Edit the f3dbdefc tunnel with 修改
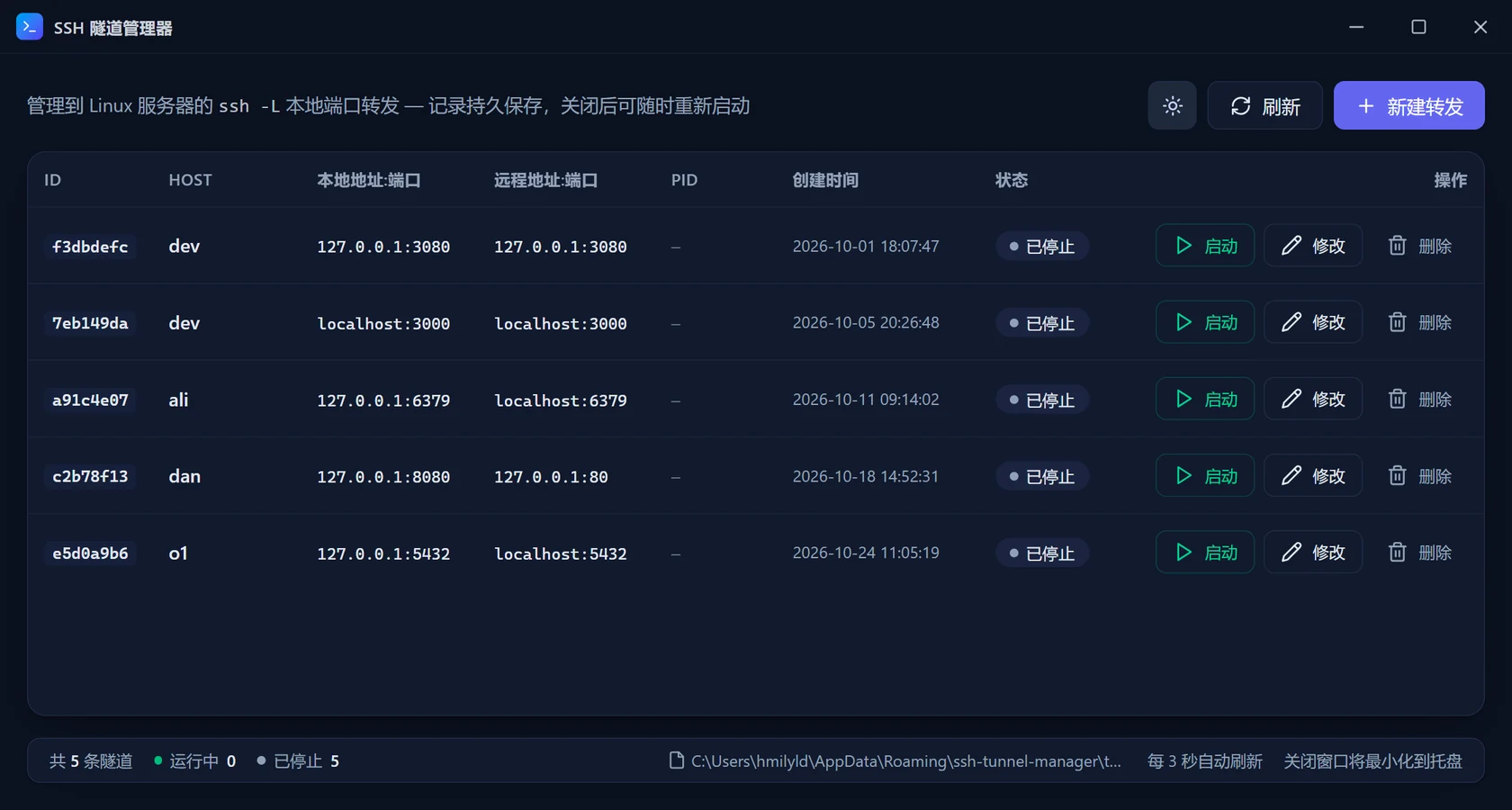Viewport: 1512px width, 810px height. [1313, 246]
